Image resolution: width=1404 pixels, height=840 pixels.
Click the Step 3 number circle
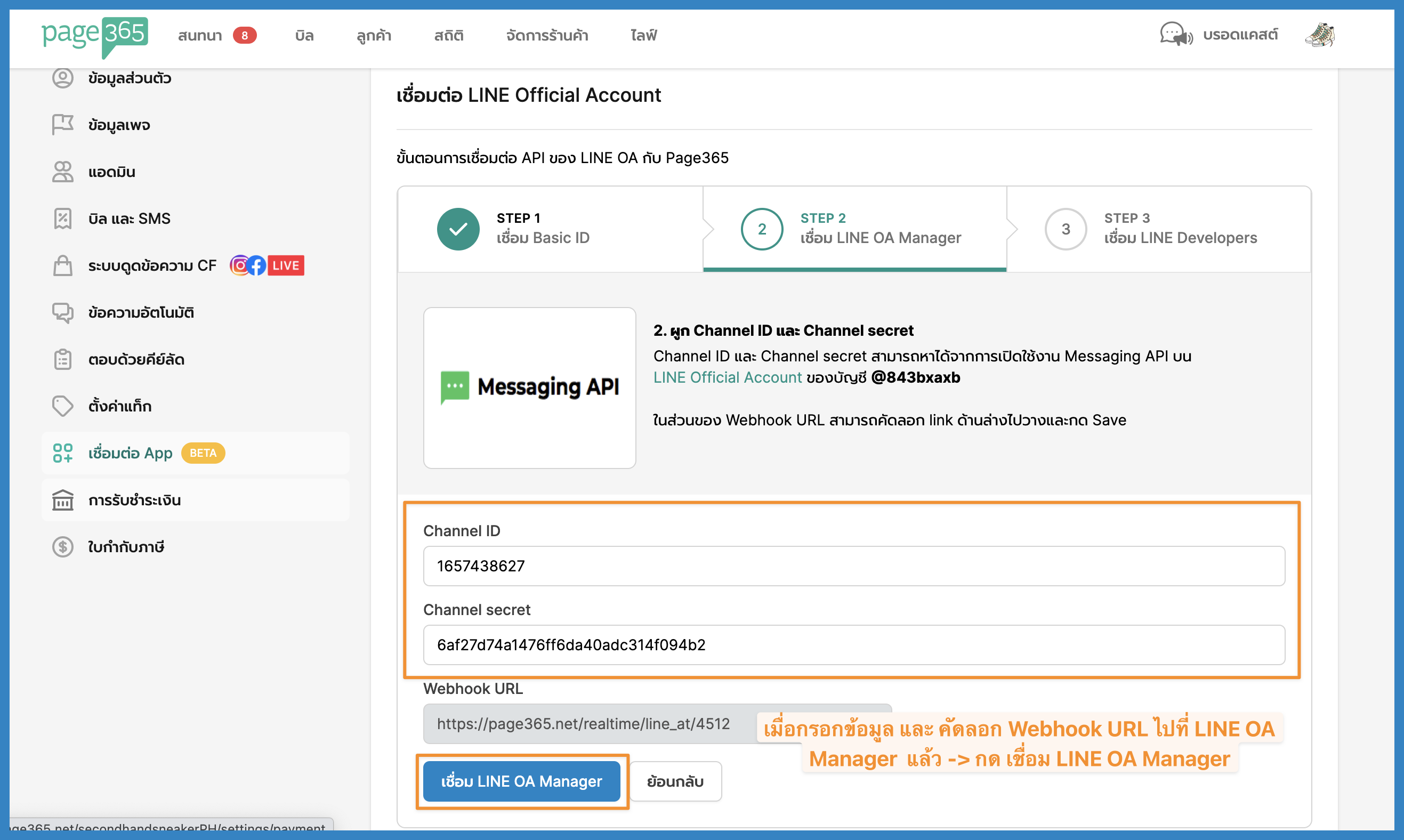pyautogui.click(x=1066, y=229)
